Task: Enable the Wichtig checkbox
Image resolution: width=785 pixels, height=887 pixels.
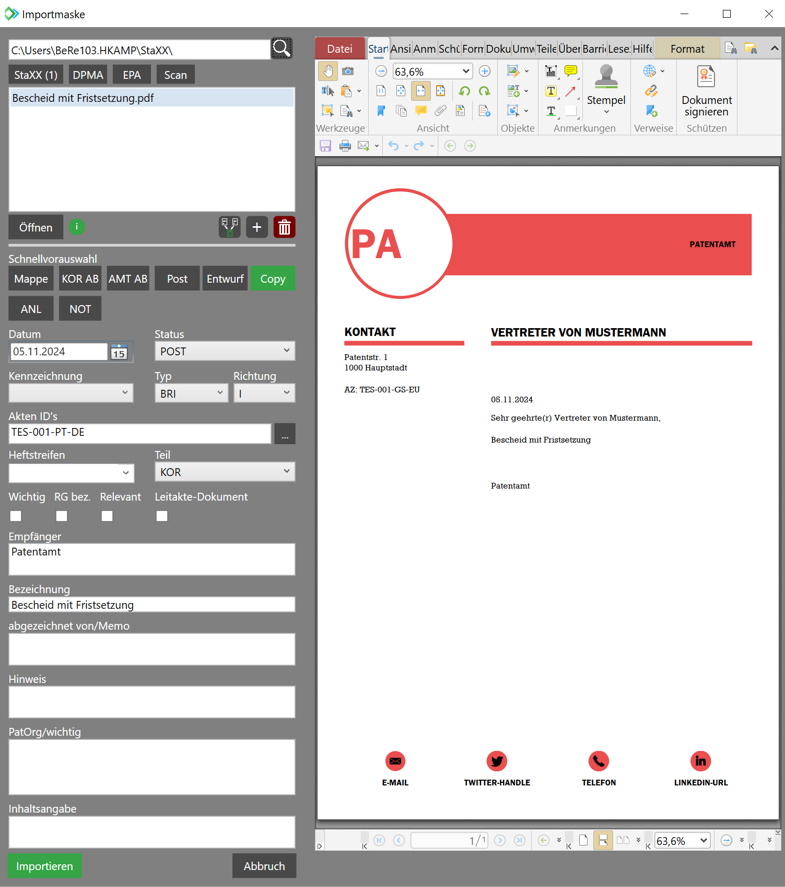Action: coord(15,516)
